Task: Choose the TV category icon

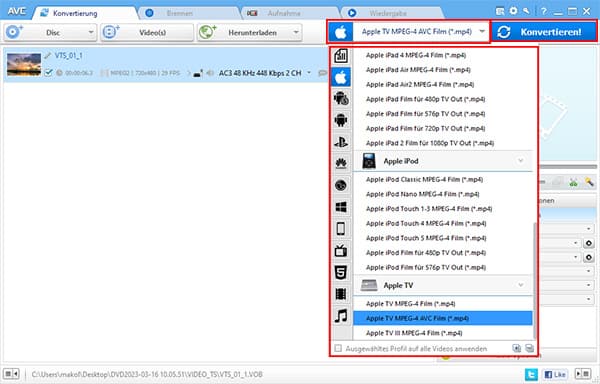Action: coord(341,251)
